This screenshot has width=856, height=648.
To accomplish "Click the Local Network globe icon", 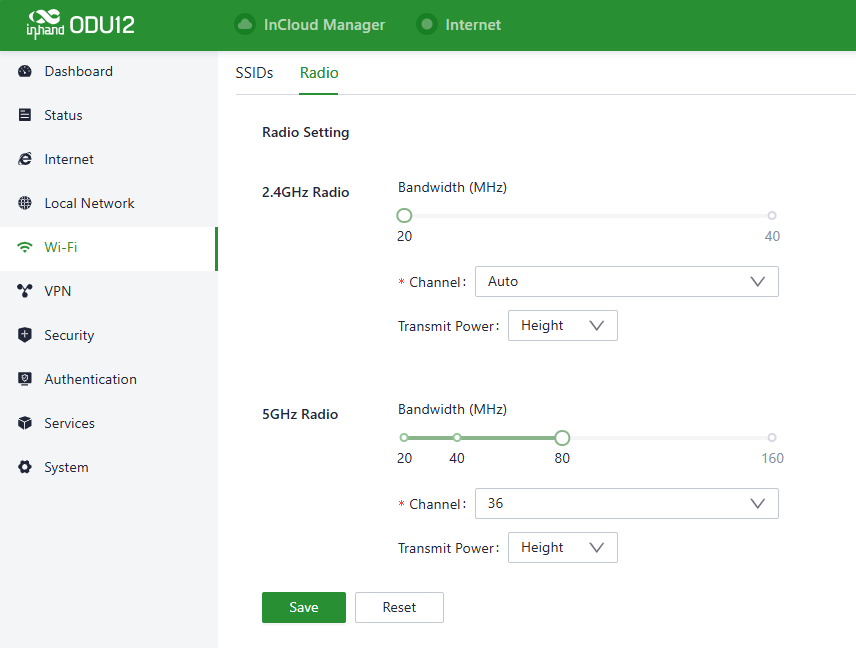I will click(25, 204).
